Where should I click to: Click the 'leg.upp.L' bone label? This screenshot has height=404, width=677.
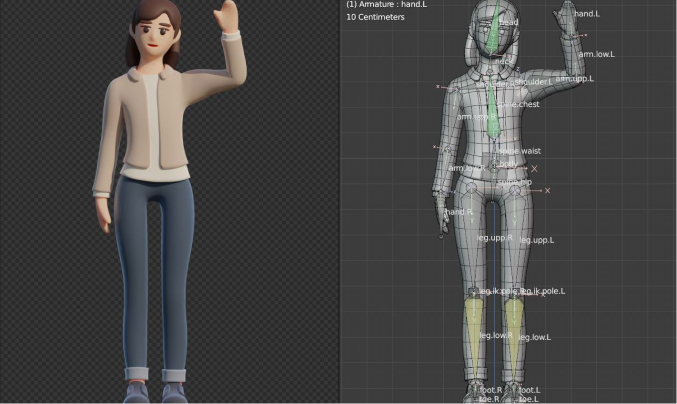(537, 240)
